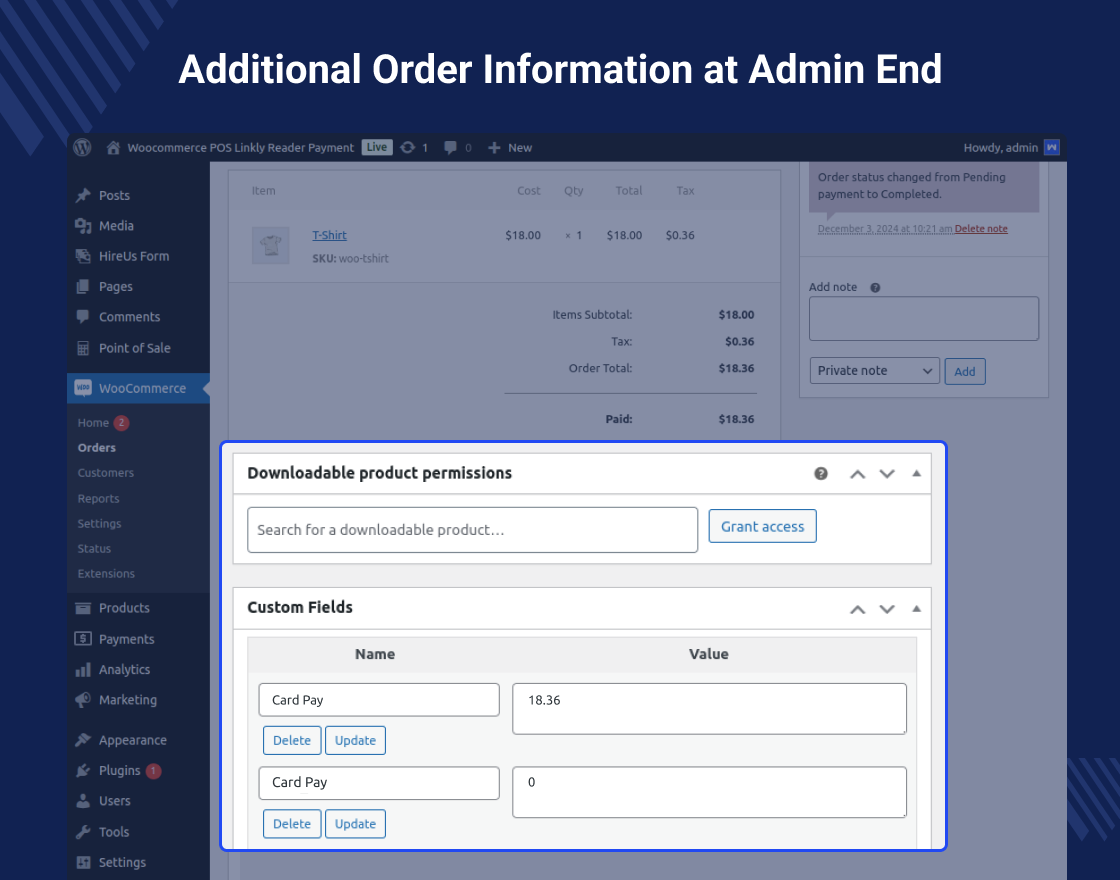The image size is (1120, 880).
Task: Move Downloadable product permissions panel down
Action: [x=887, y=473]
